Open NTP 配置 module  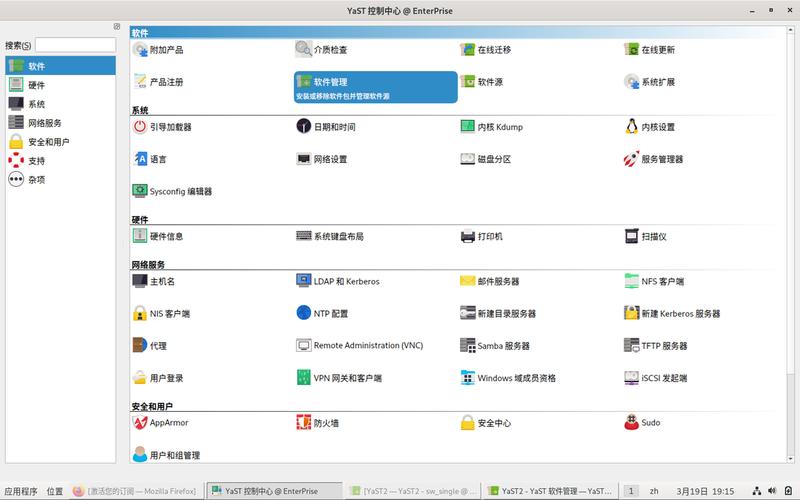tap(322, 313)
